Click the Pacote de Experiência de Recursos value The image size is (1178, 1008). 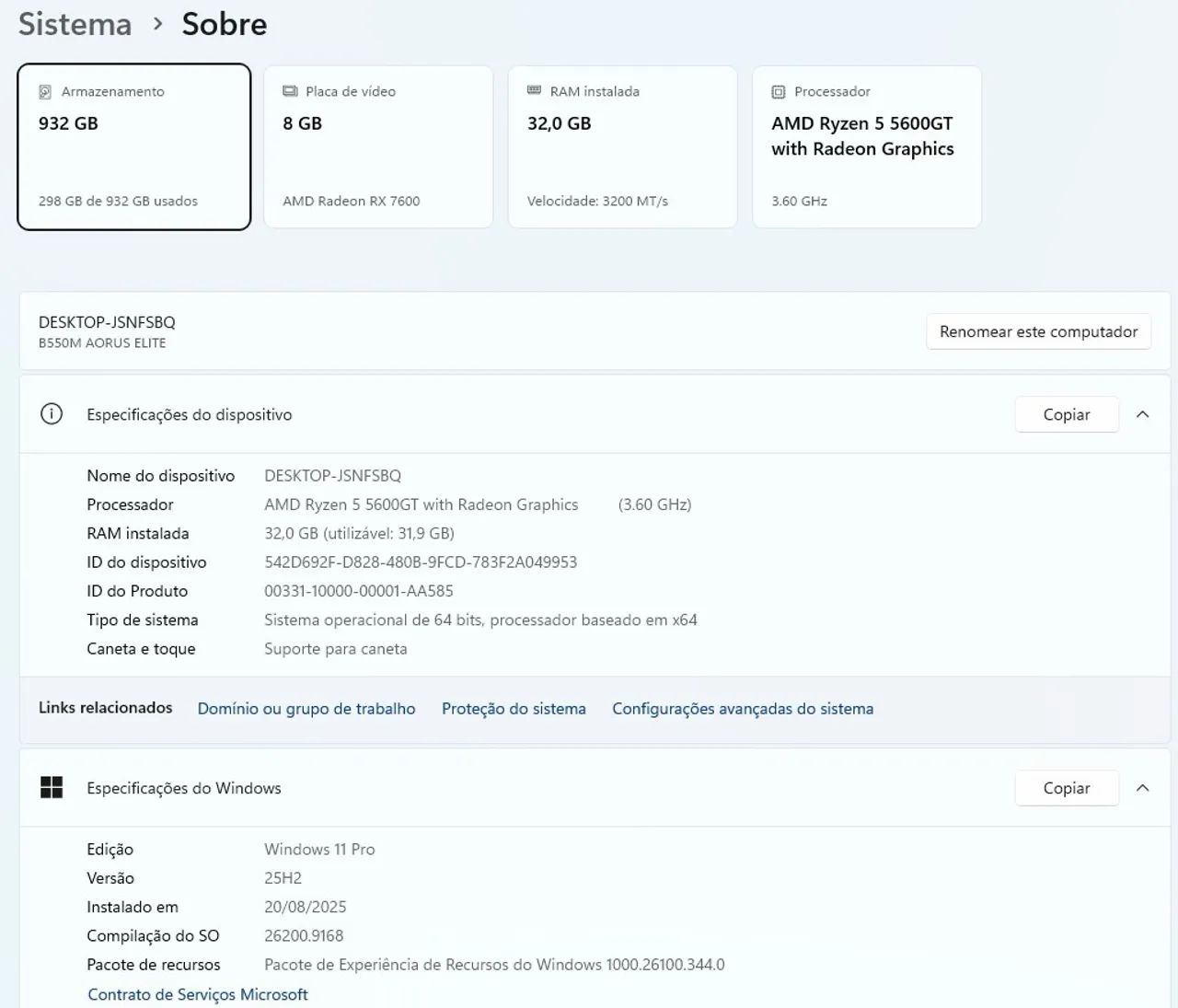494,965
